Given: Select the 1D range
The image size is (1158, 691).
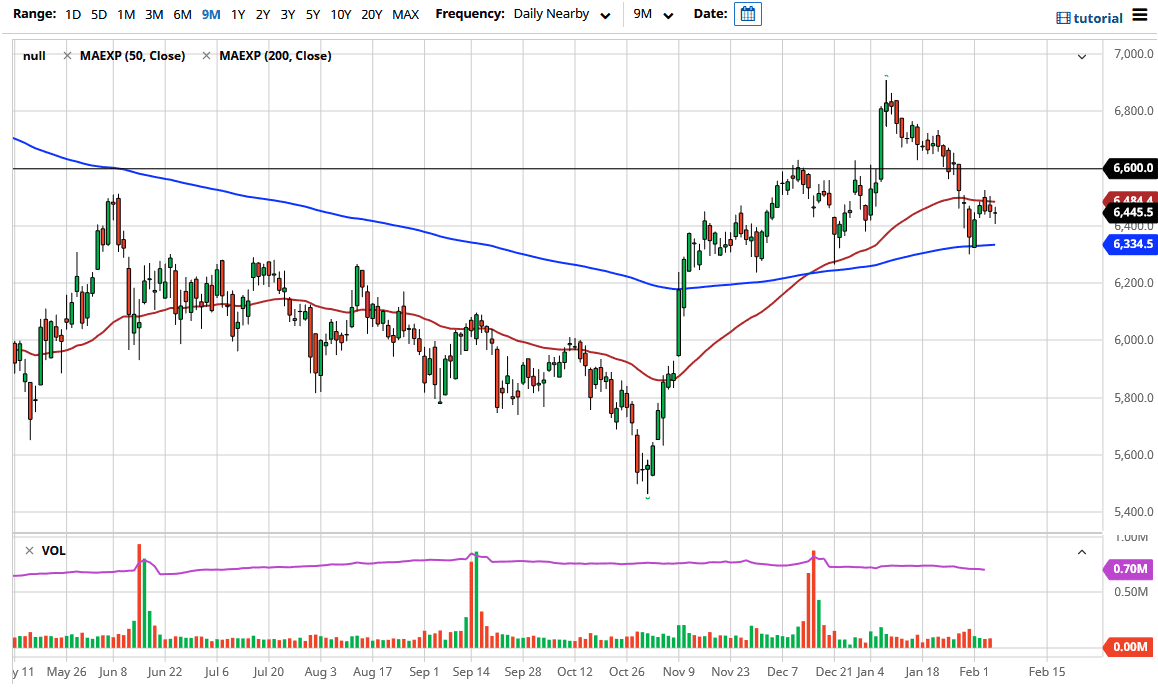Looking at the screenshot, I should click(71, 14).
